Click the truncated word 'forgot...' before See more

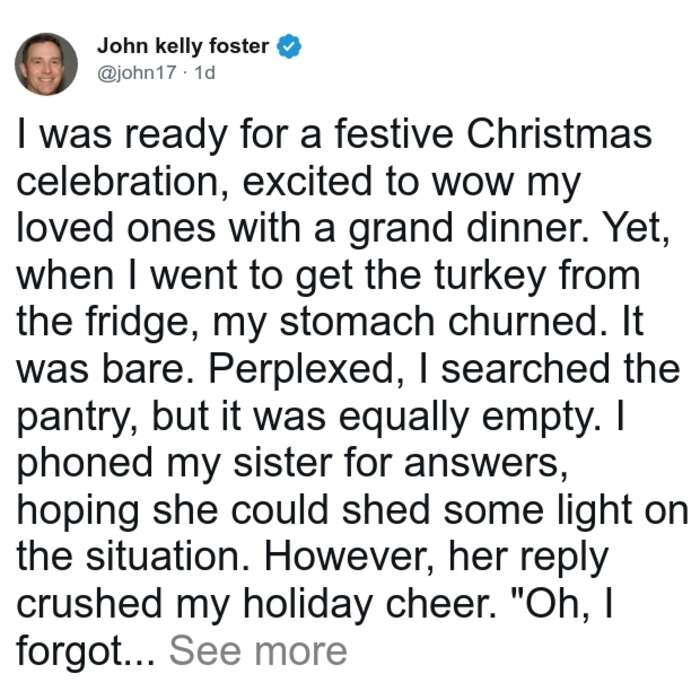[x=86, y=652]
